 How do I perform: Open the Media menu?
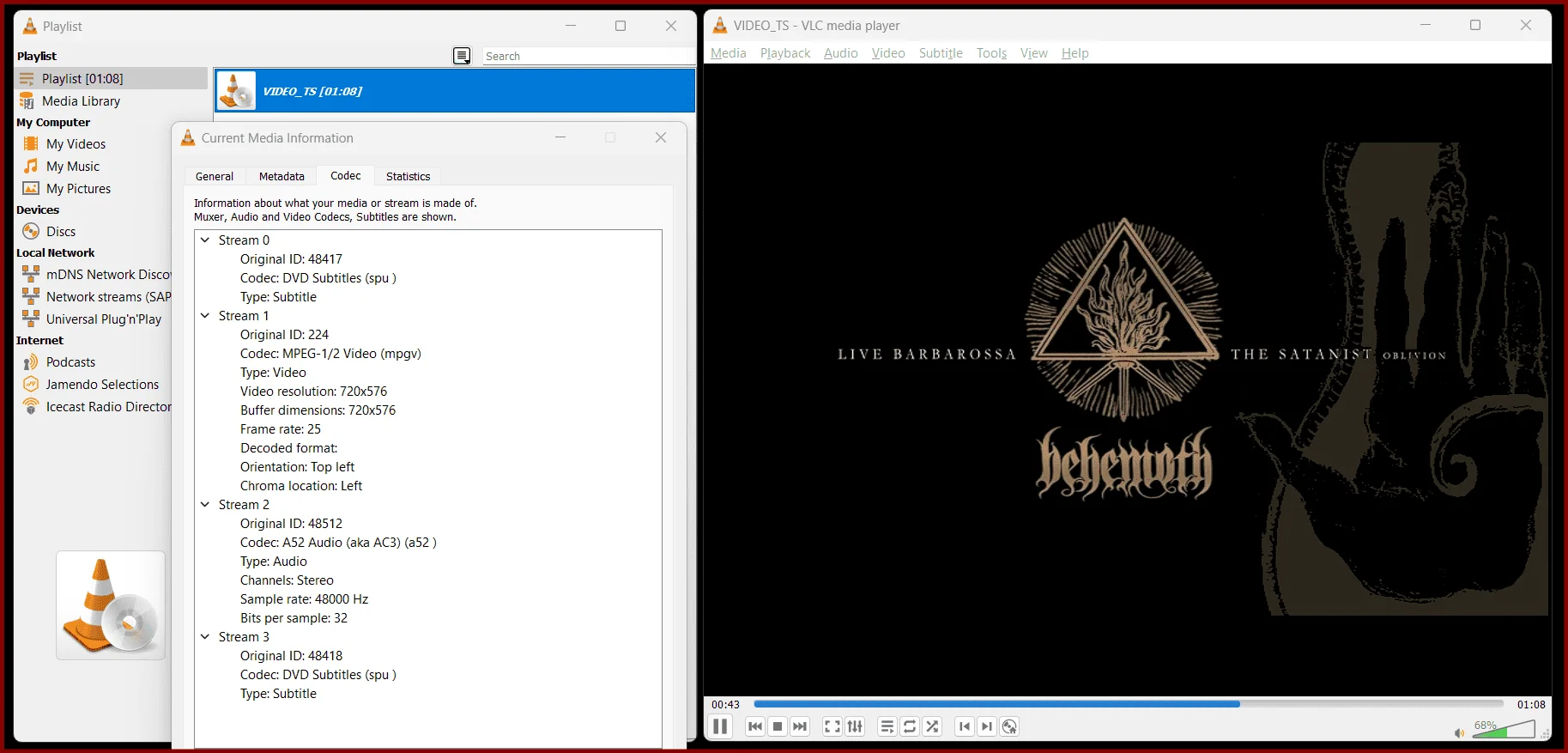click(729, 53)
